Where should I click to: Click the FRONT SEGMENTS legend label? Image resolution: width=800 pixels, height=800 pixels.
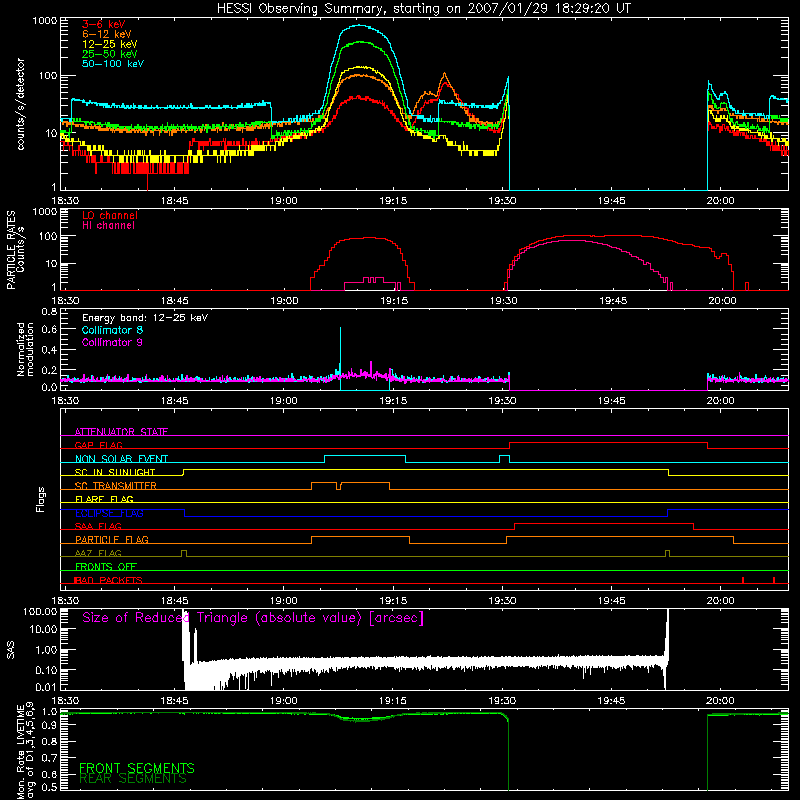coord(137,768)
